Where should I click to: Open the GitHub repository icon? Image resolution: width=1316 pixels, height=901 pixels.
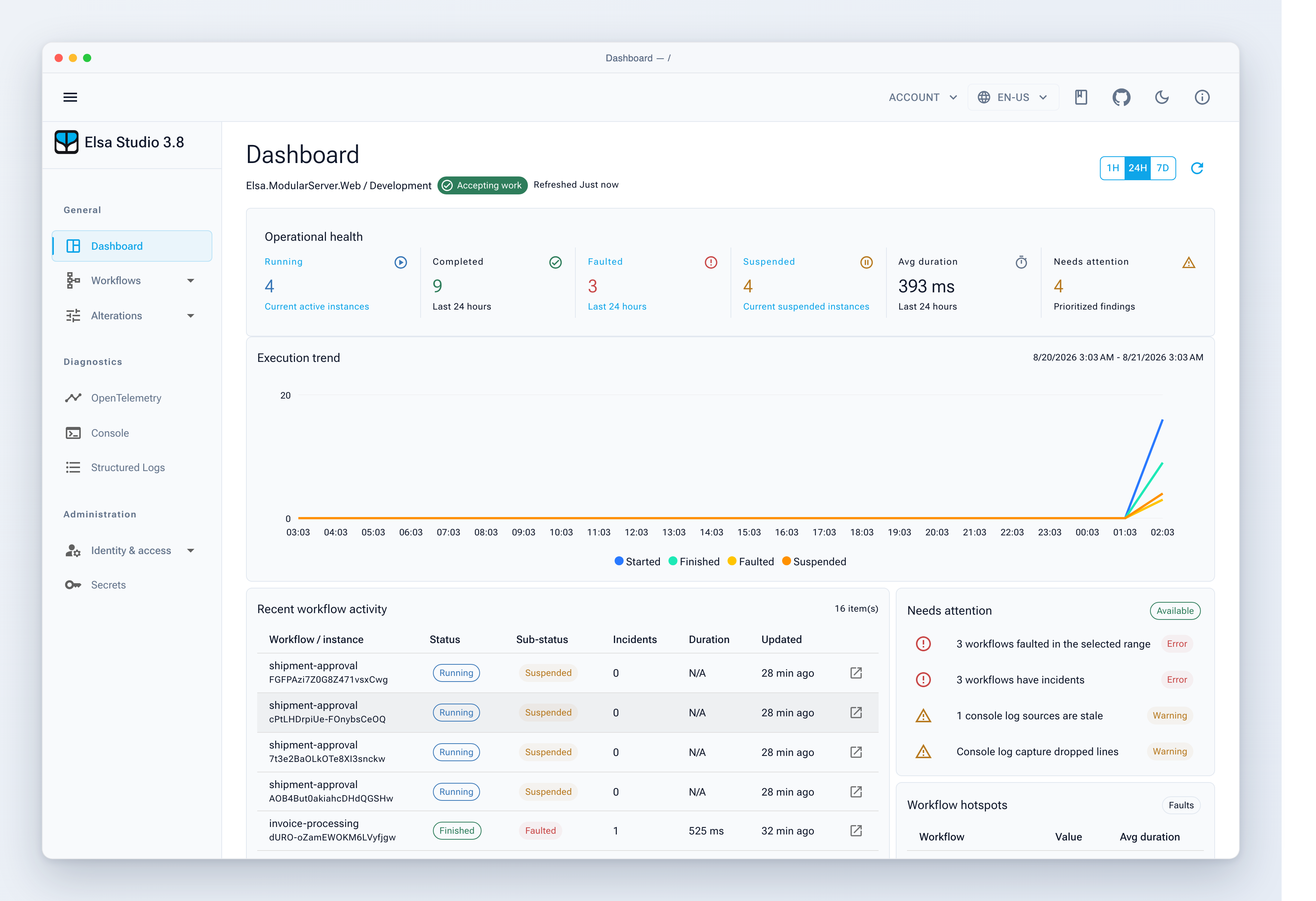click(x=1120, y=98)
